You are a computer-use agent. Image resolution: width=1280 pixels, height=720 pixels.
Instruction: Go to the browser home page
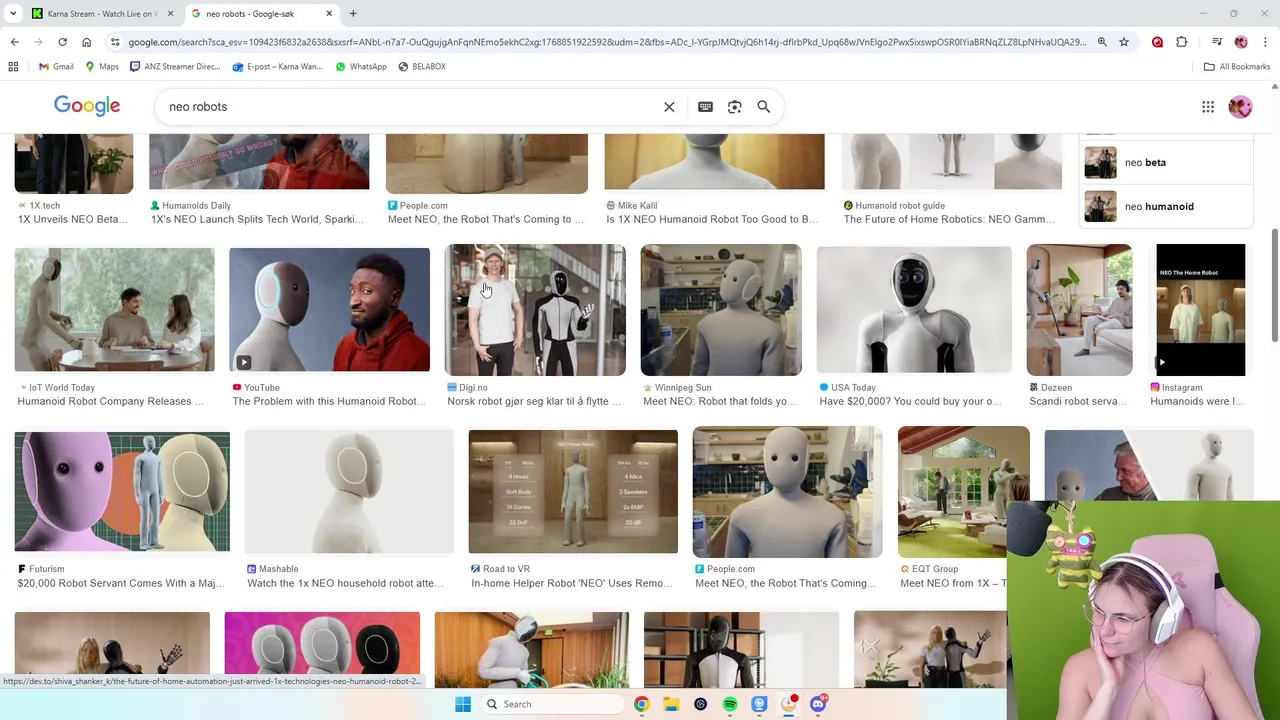tap(86, 42)
